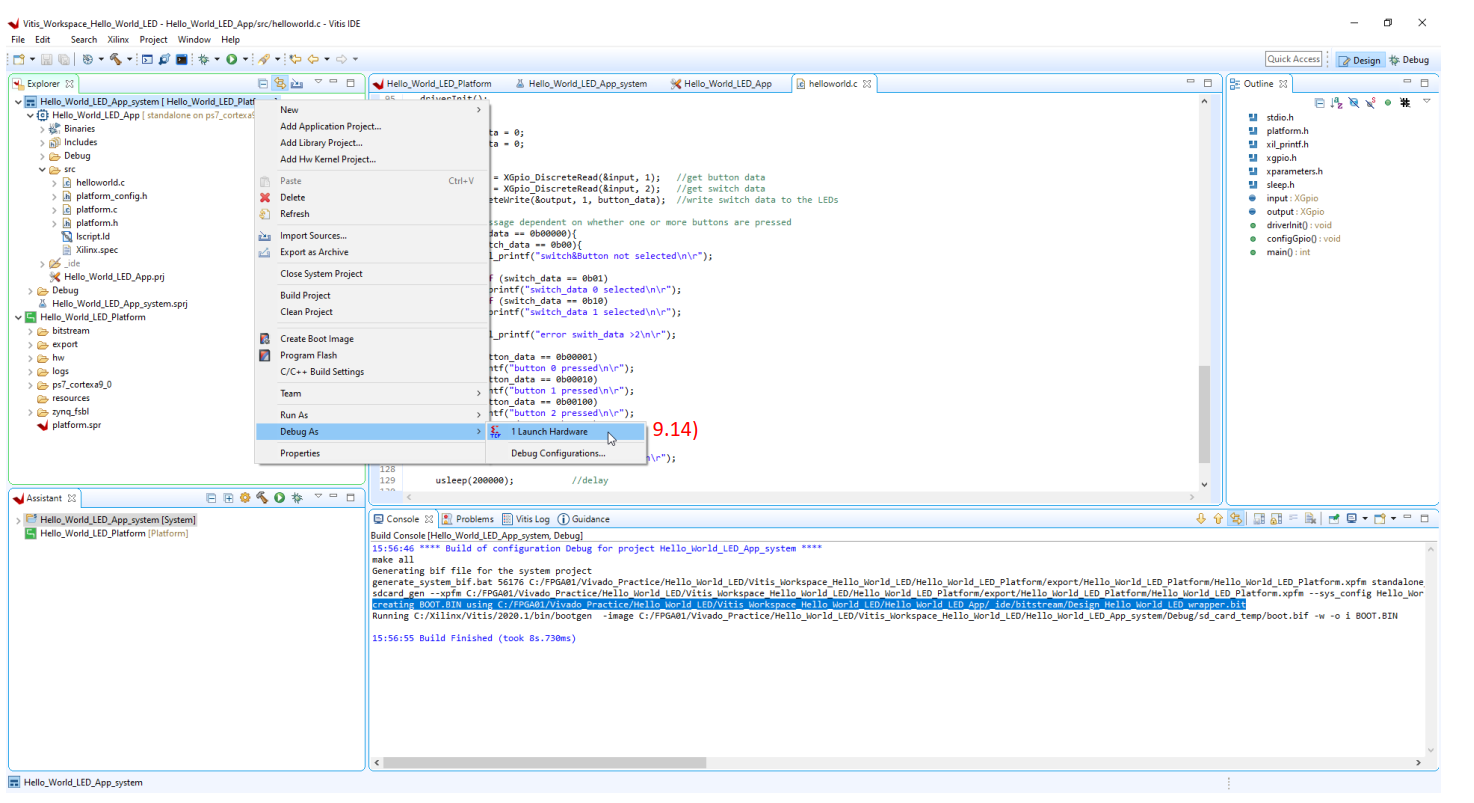
Task: Expand the bitstream folder in Explorer
Action: 31,331
